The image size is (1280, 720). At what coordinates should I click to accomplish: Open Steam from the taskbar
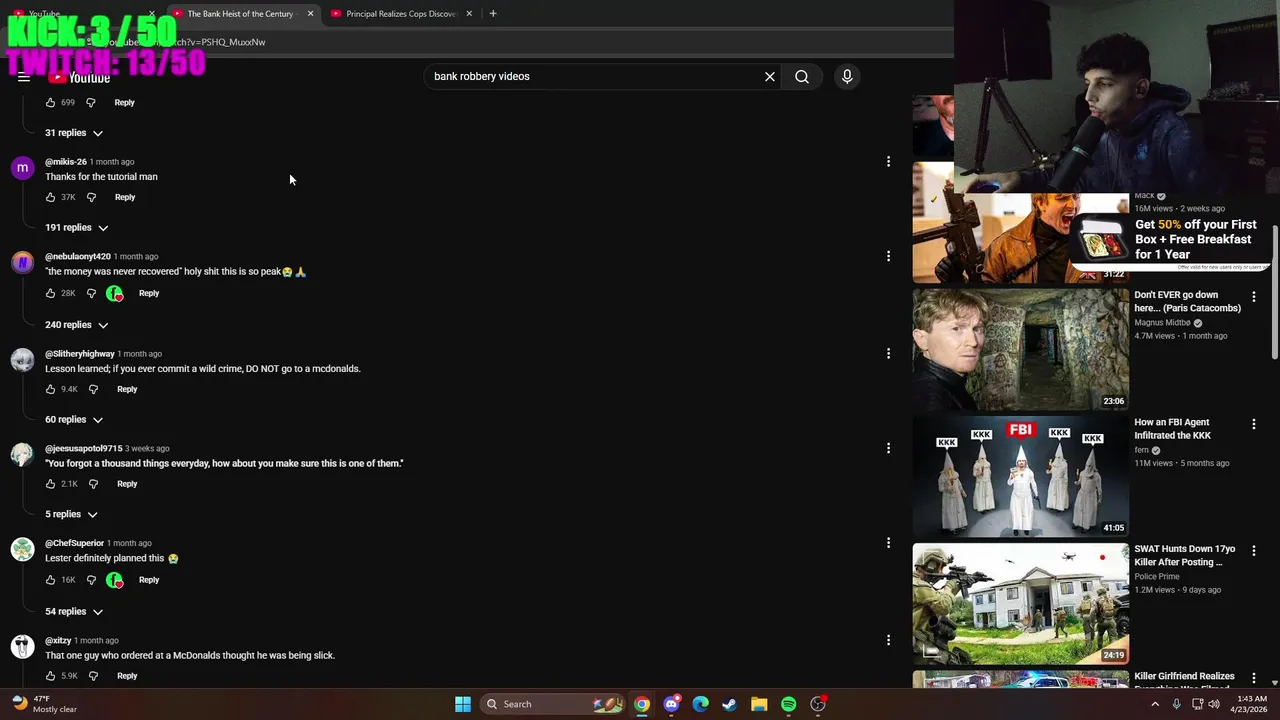pyautogui.click(x=730, y=704)
